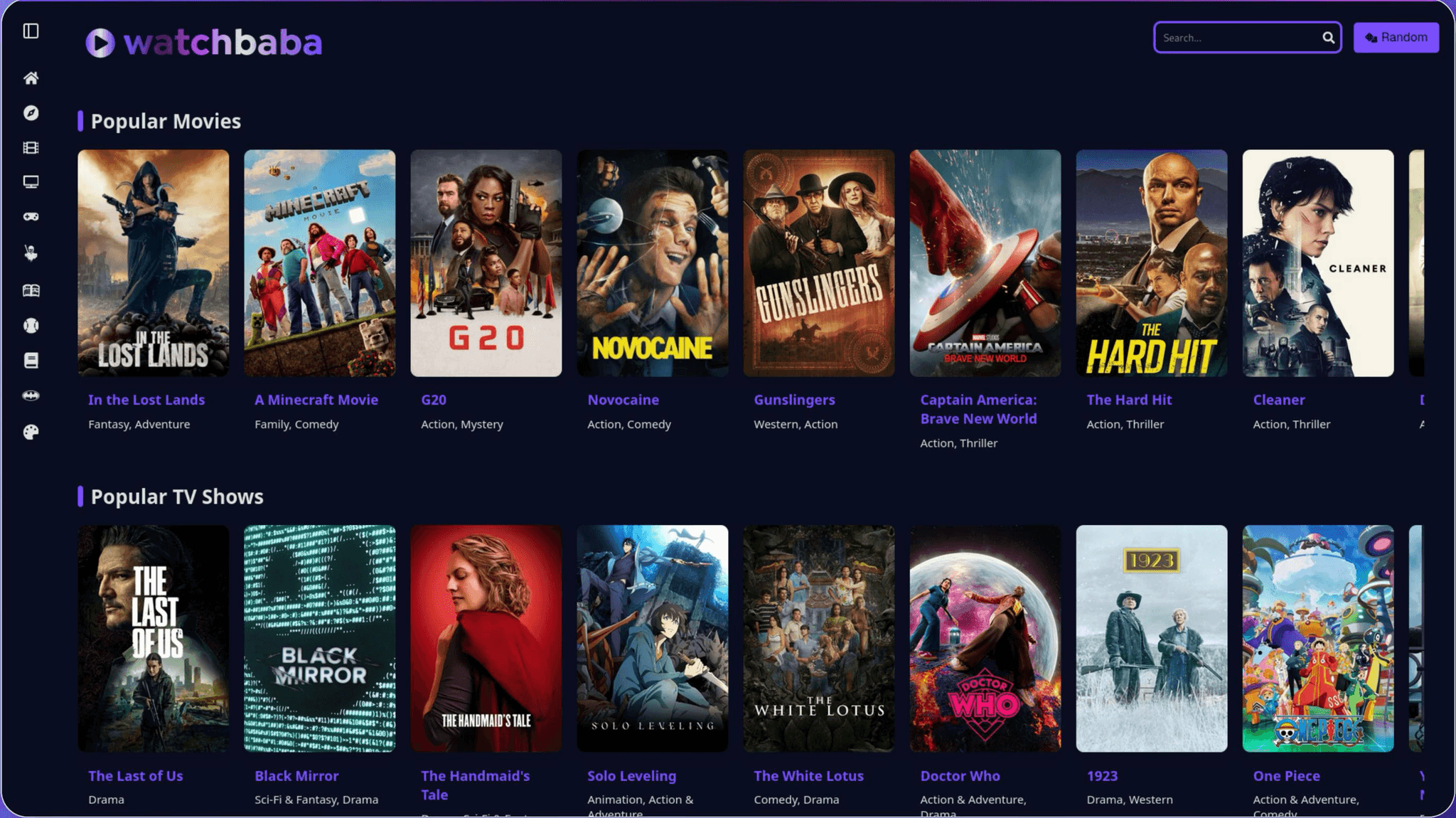The image size is (1456, 818).
Task: Click the Random button
Action: [x=1396, y=38]
